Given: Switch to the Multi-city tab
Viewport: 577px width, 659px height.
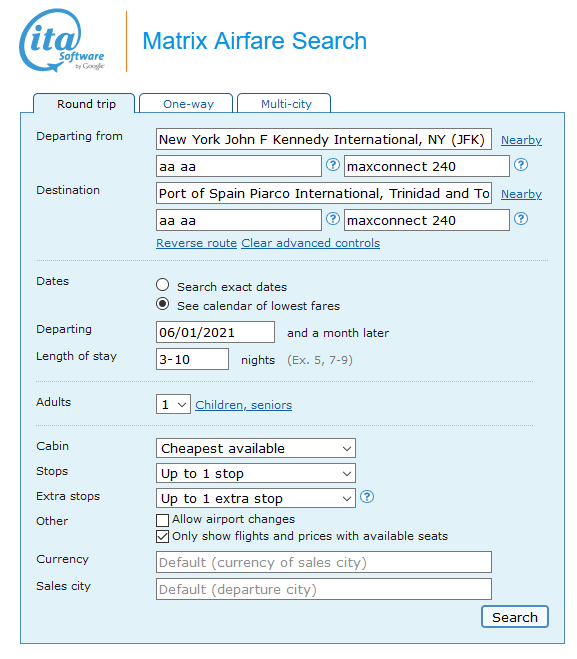Looking at the screenshot, I should [284, 103].
